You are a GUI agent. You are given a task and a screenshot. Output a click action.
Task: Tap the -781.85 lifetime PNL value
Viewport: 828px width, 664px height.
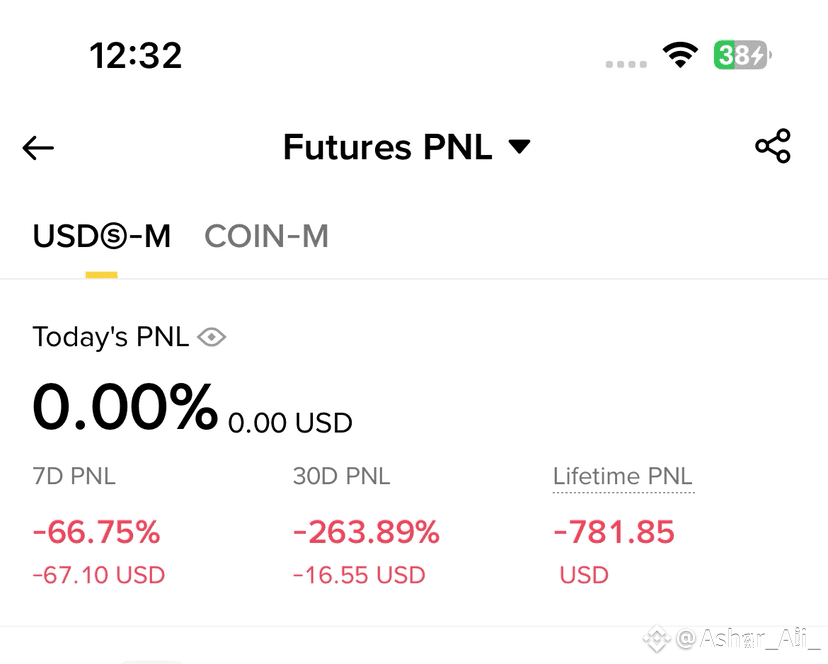click(x=614, y=531)
